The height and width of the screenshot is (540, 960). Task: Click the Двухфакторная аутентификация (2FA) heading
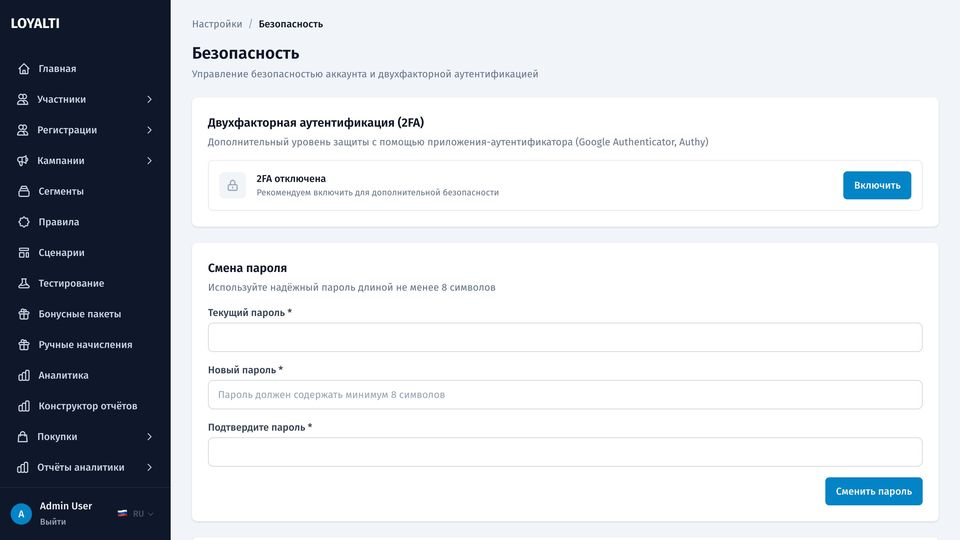pos(316,122)
